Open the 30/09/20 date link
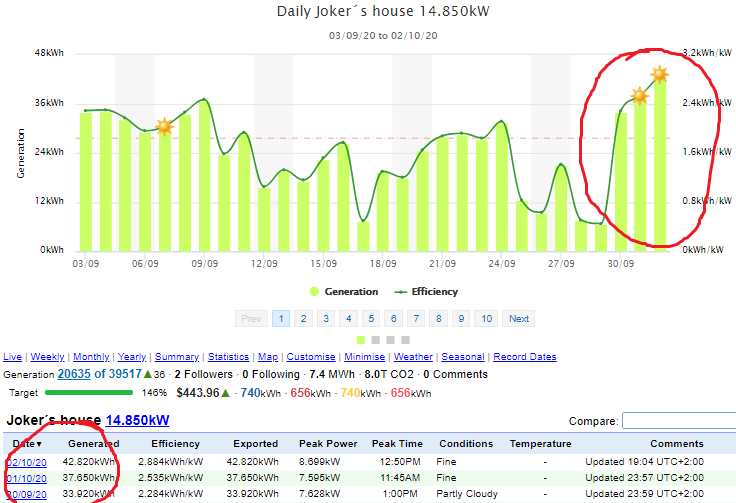This screenshot has height=503, width=736. [x=27, y=495]
